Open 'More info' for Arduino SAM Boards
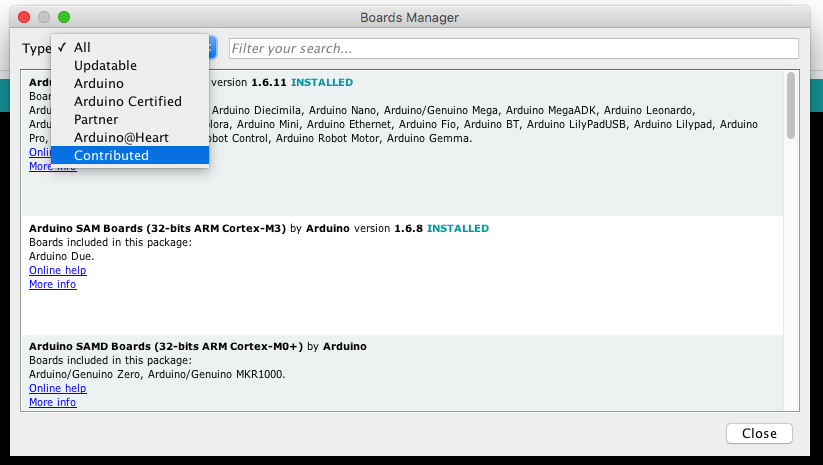823x465 pixels. pyautogui.click(x=52, y=284)
